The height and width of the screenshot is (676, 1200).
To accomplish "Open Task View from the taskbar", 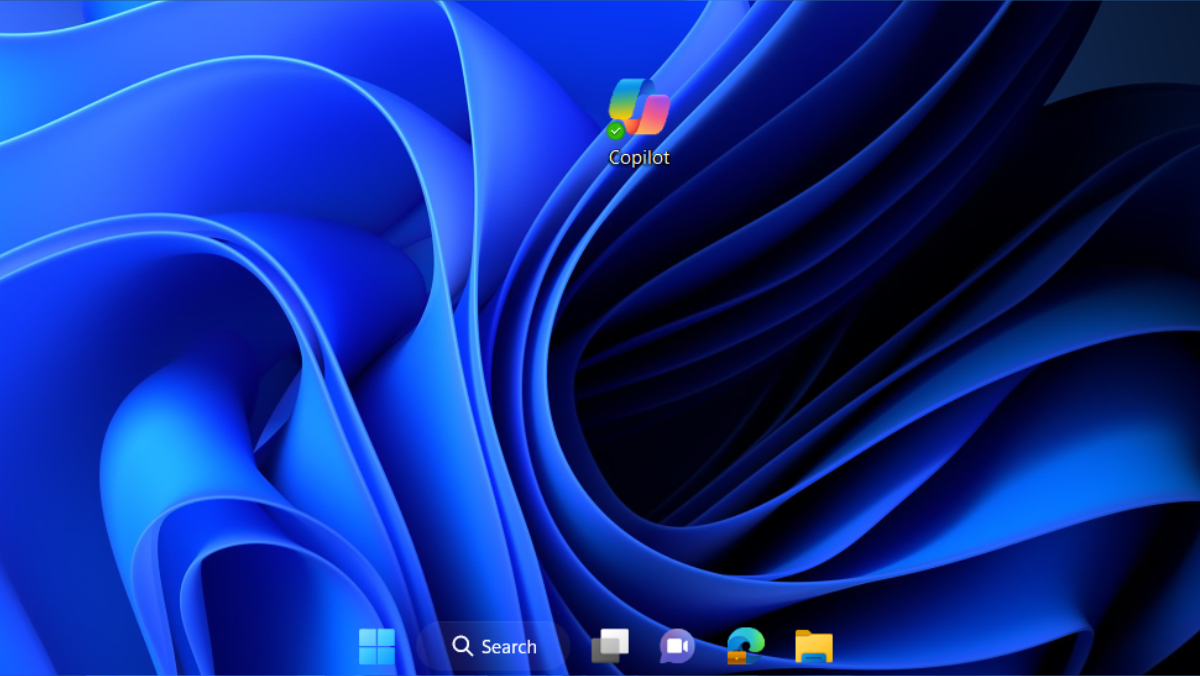I will point(610,646).
